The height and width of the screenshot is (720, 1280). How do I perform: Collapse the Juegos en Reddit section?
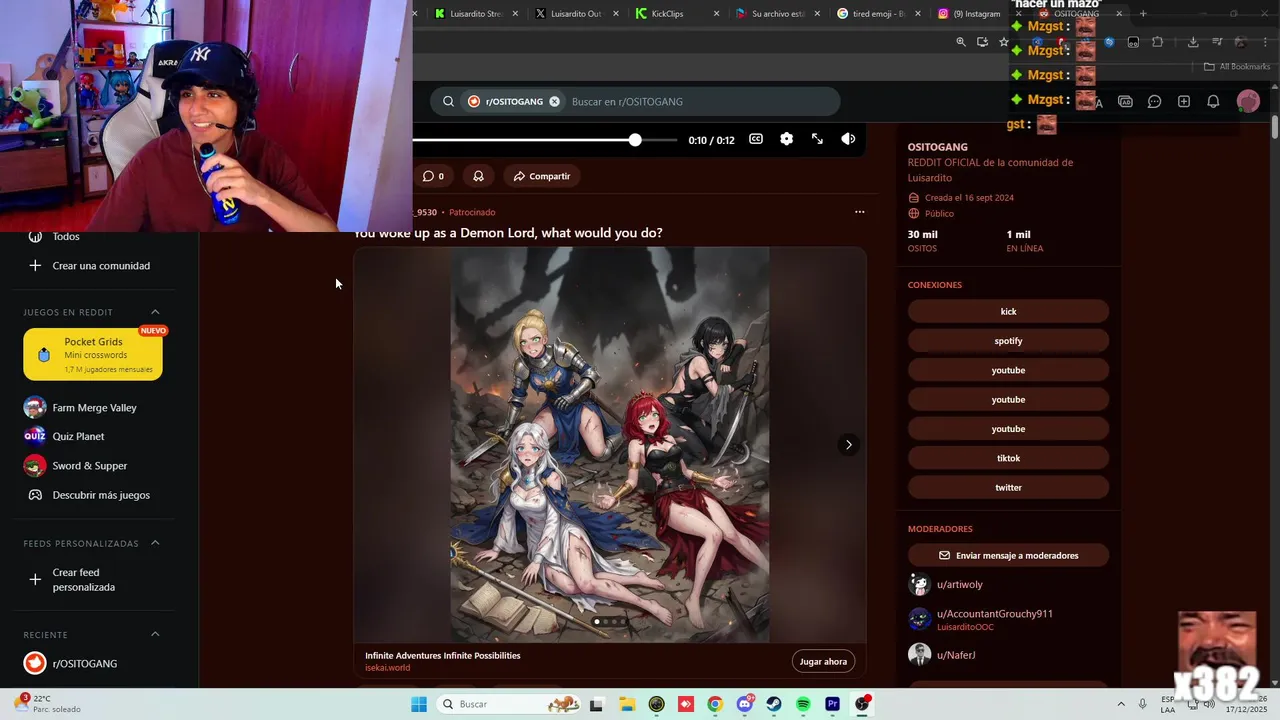click(155, 312)
